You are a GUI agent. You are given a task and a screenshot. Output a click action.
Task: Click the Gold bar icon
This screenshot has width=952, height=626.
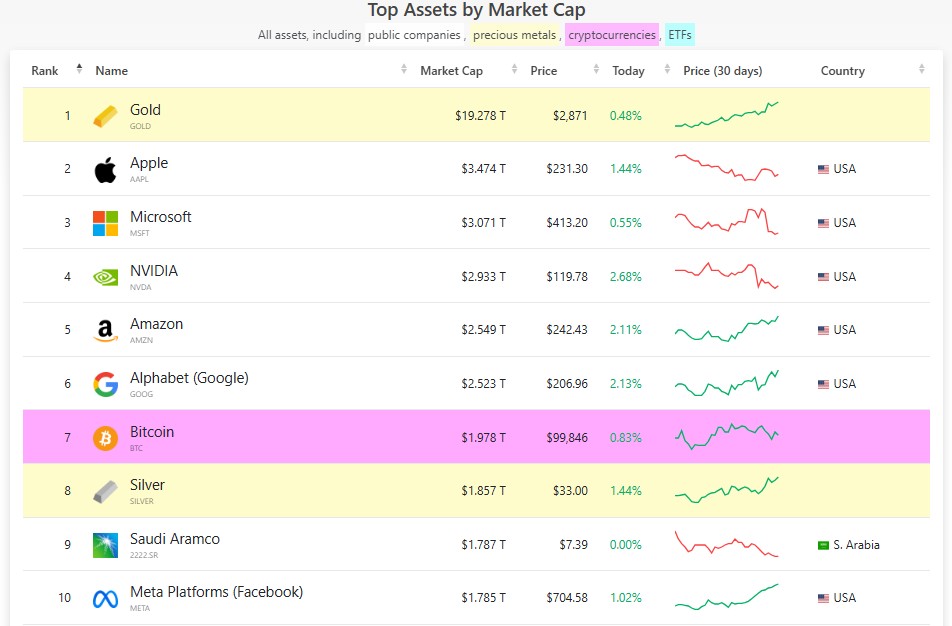(105, 115)
